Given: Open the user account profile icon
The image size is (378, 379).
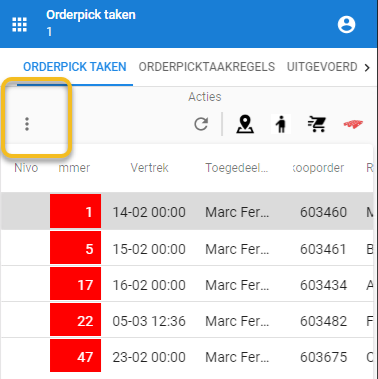Looking at the screenshot, I should pyautogui.click(x=346, y=25).
